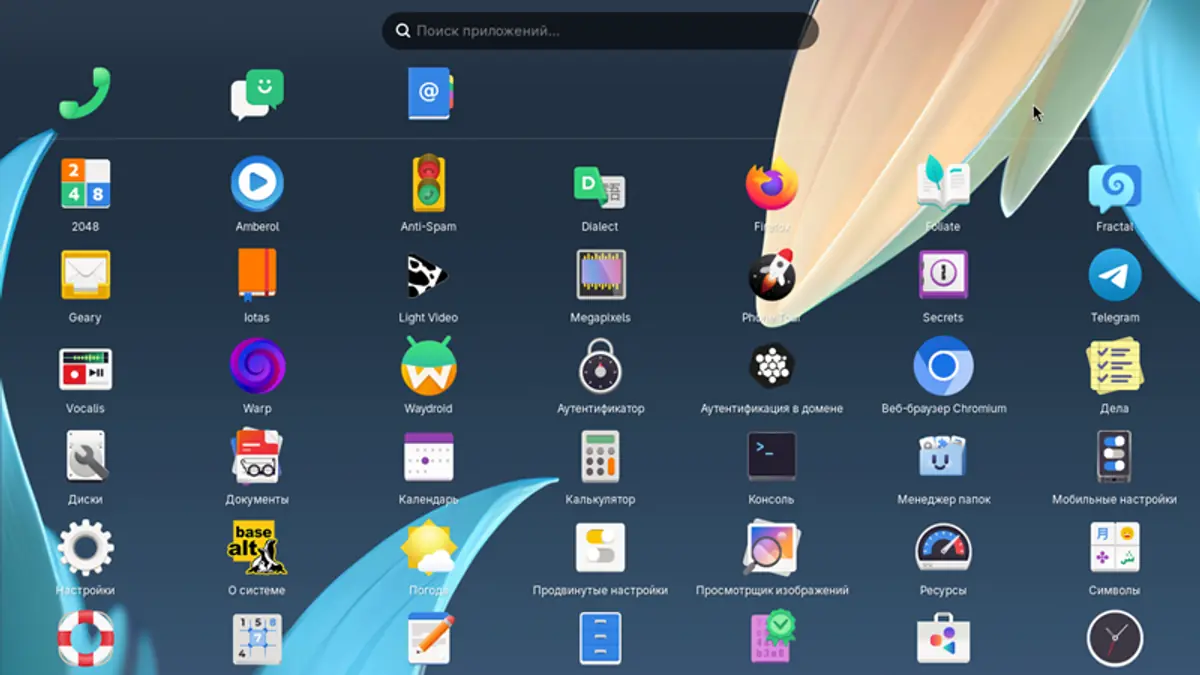Click the application search field
The width and height of the screenshot is (1200, 675).
[x=600, y=31]
